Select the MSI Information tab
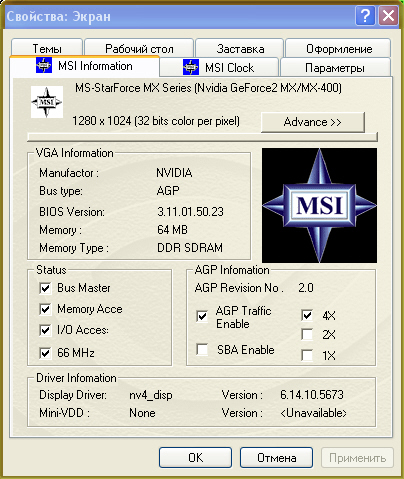 coord(85,66)
